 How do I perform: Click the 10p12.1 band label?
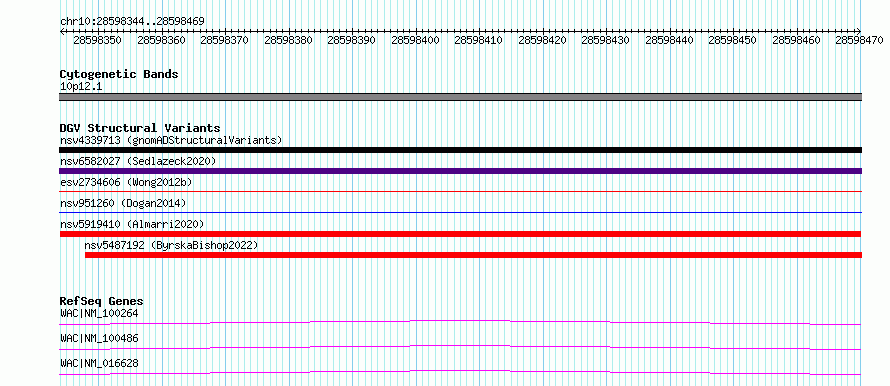pos(81,87)
